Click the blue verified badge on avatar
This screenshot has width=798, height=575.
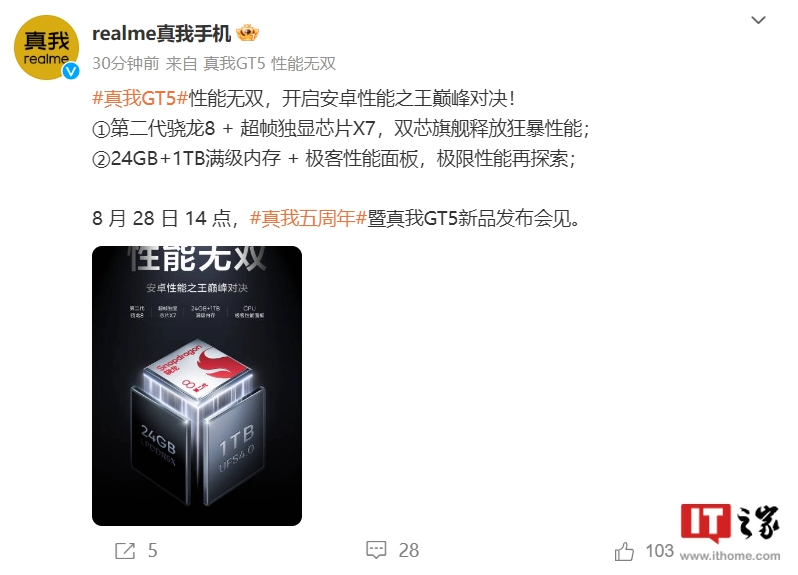click(71, 71)
